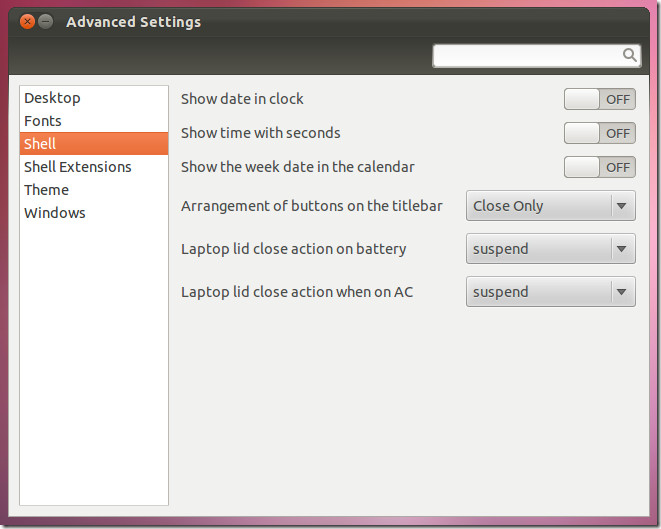This screenshot has width=661, height=529.
Task: Open titlebar button arrangement dropdown
Action: coord(551,206)
